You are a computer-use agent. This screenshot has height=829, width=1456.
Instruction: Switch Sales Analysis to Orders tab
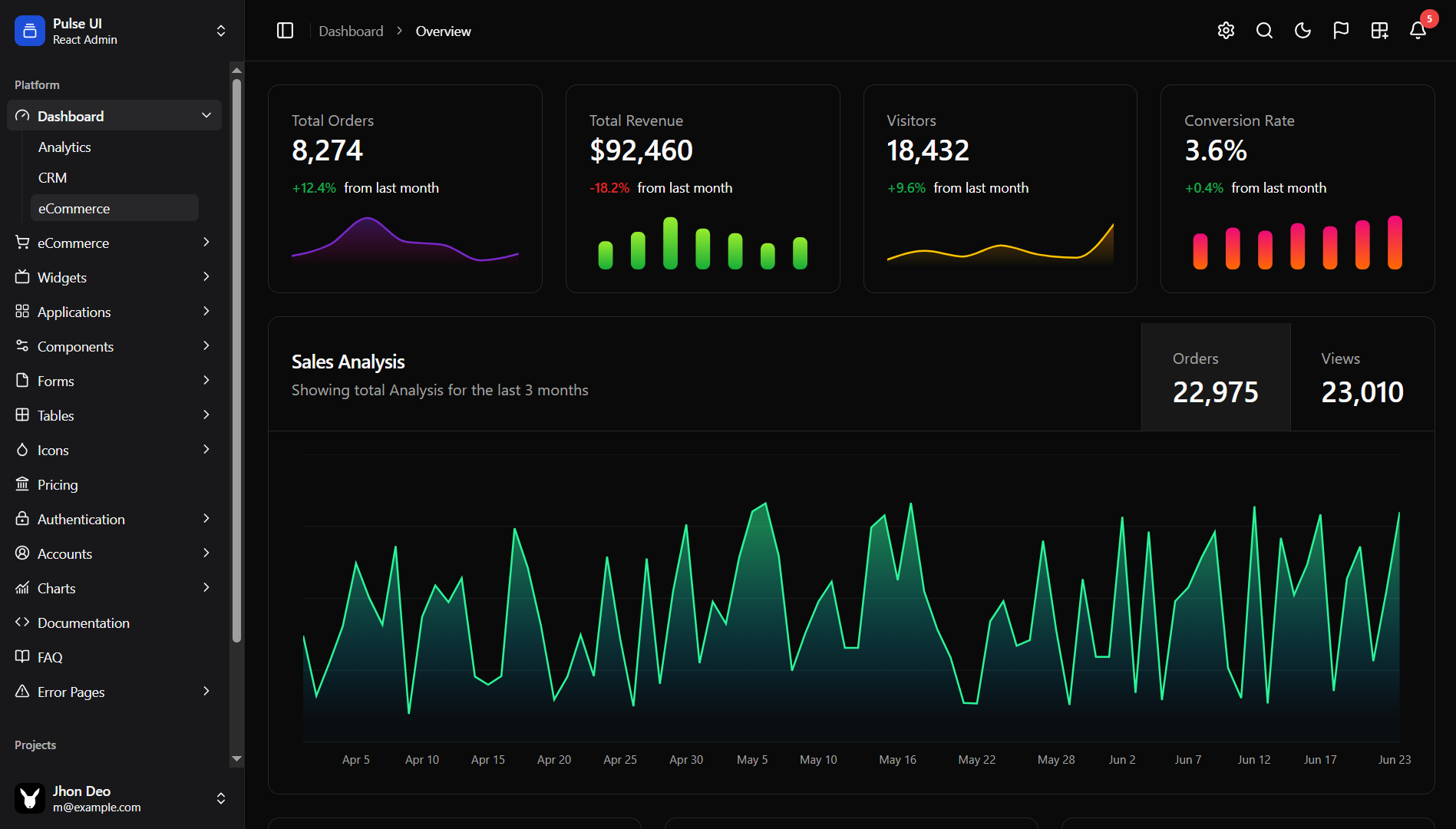pos(1216,377)
